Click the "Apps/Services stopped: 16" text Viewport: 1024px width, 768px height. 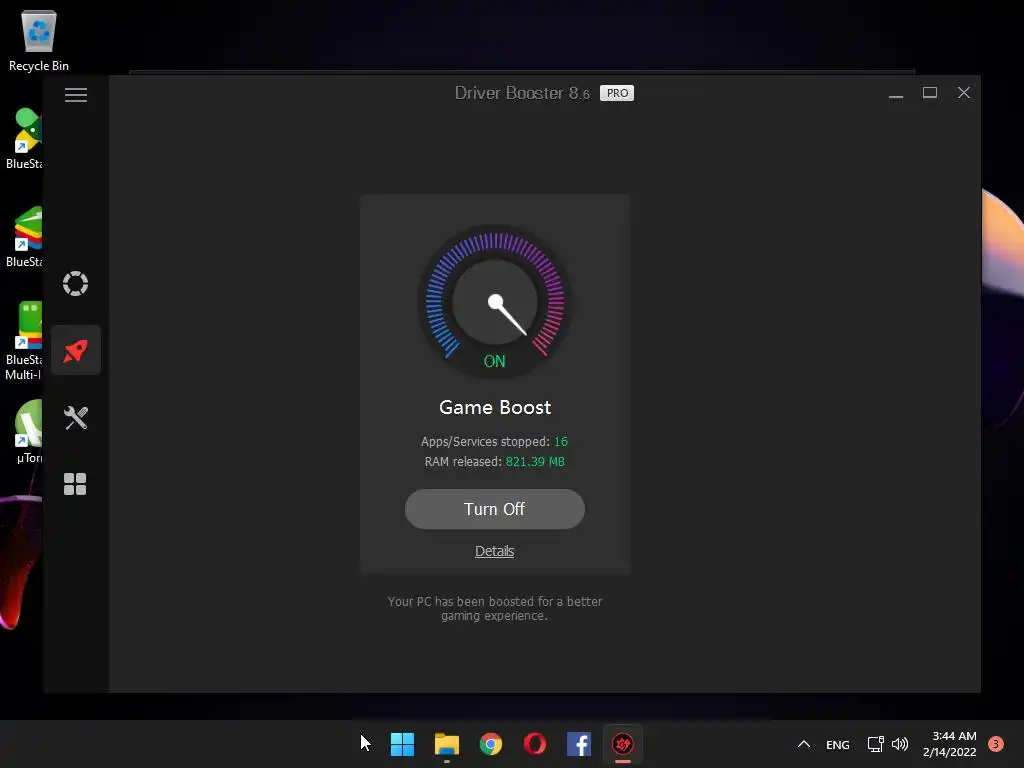coord(494,441)
